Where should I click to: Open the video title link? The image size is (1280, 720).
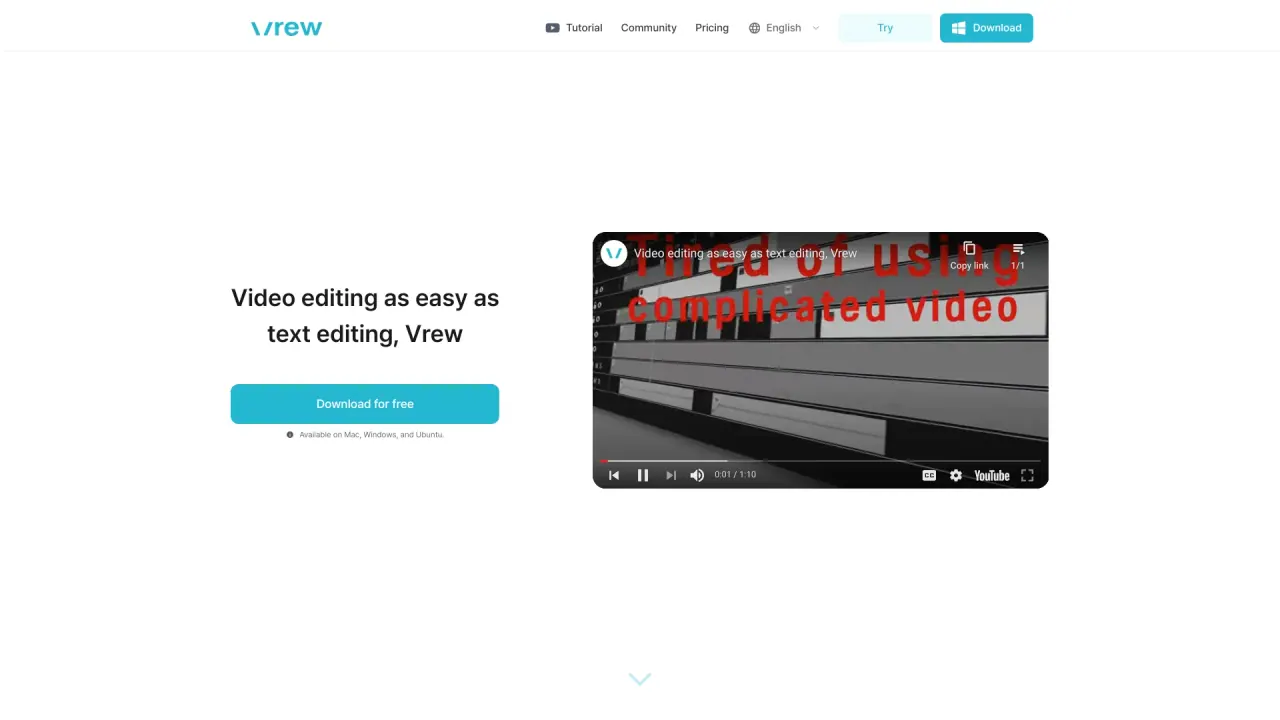pos(745,253)
